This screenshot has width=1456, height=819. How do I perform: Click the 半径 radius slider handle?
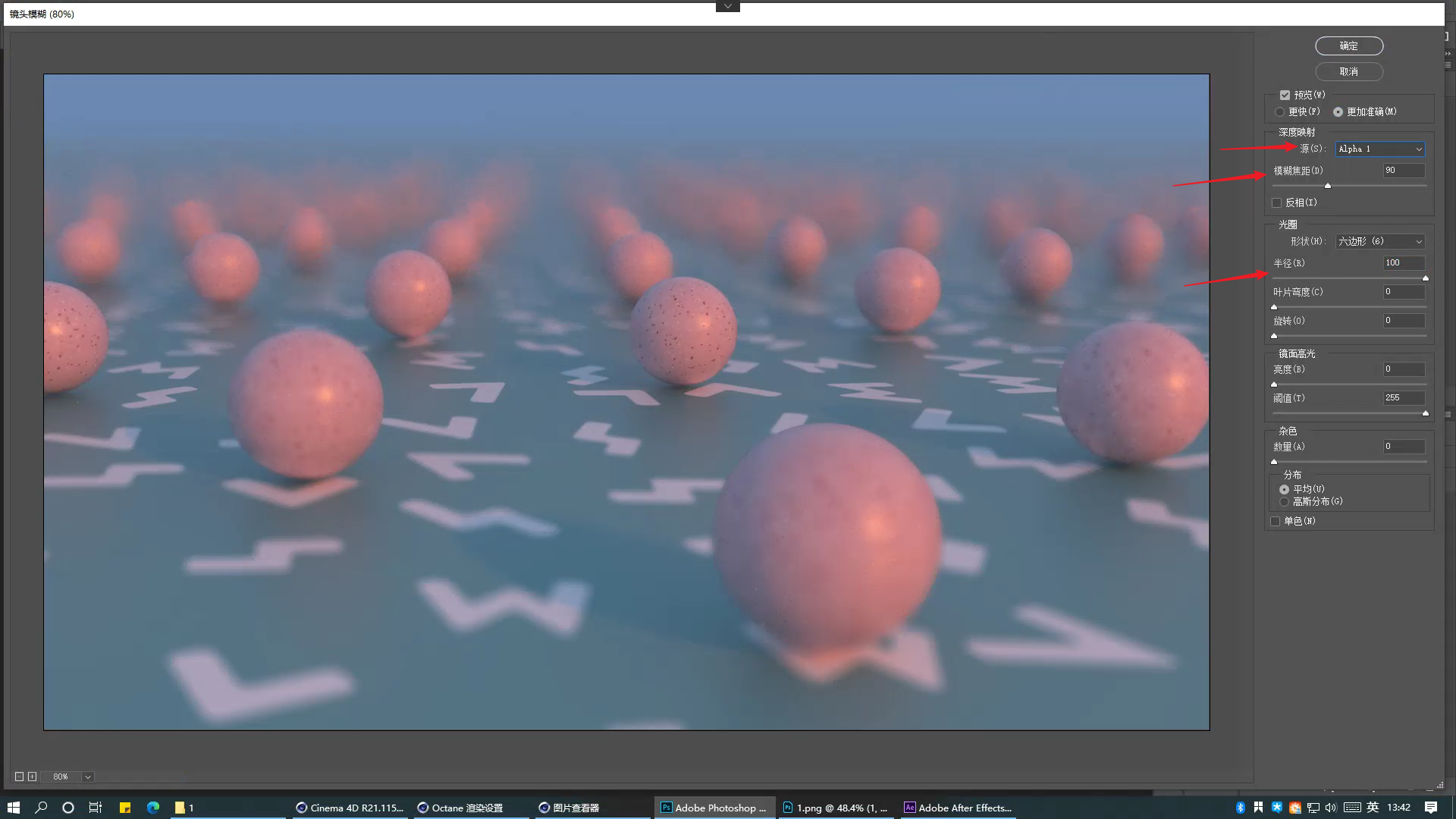1426,278
